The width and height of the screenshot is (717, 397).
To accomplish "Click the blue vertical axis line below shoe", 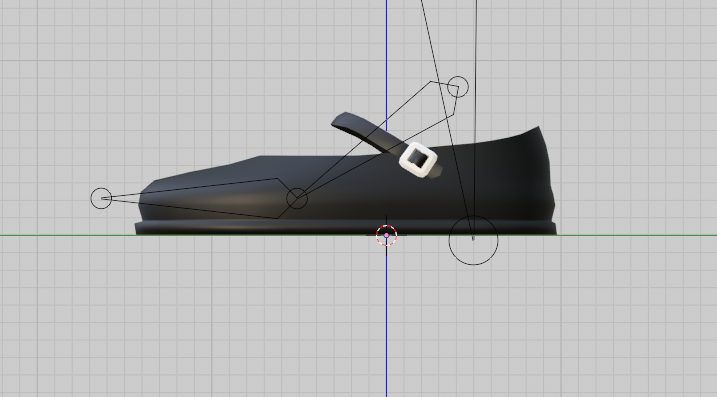I will click(386, 320).
